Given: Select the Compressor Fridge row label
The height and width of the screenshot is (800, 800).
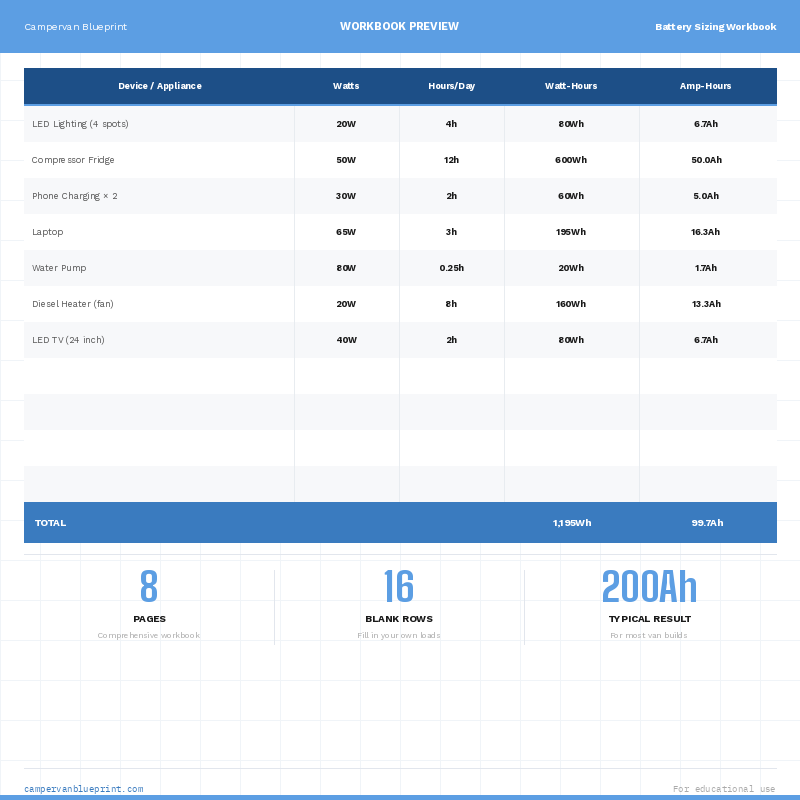Looking at the screenshot, I should (x=73, y=160).
